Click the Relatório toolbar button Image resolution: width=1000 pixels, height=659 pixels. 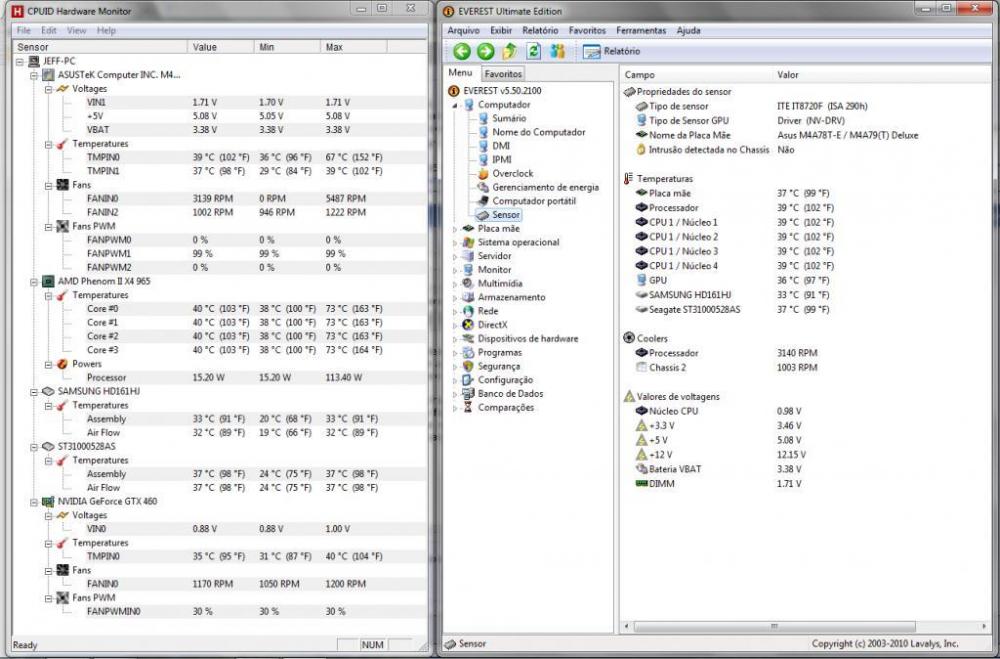612,51
